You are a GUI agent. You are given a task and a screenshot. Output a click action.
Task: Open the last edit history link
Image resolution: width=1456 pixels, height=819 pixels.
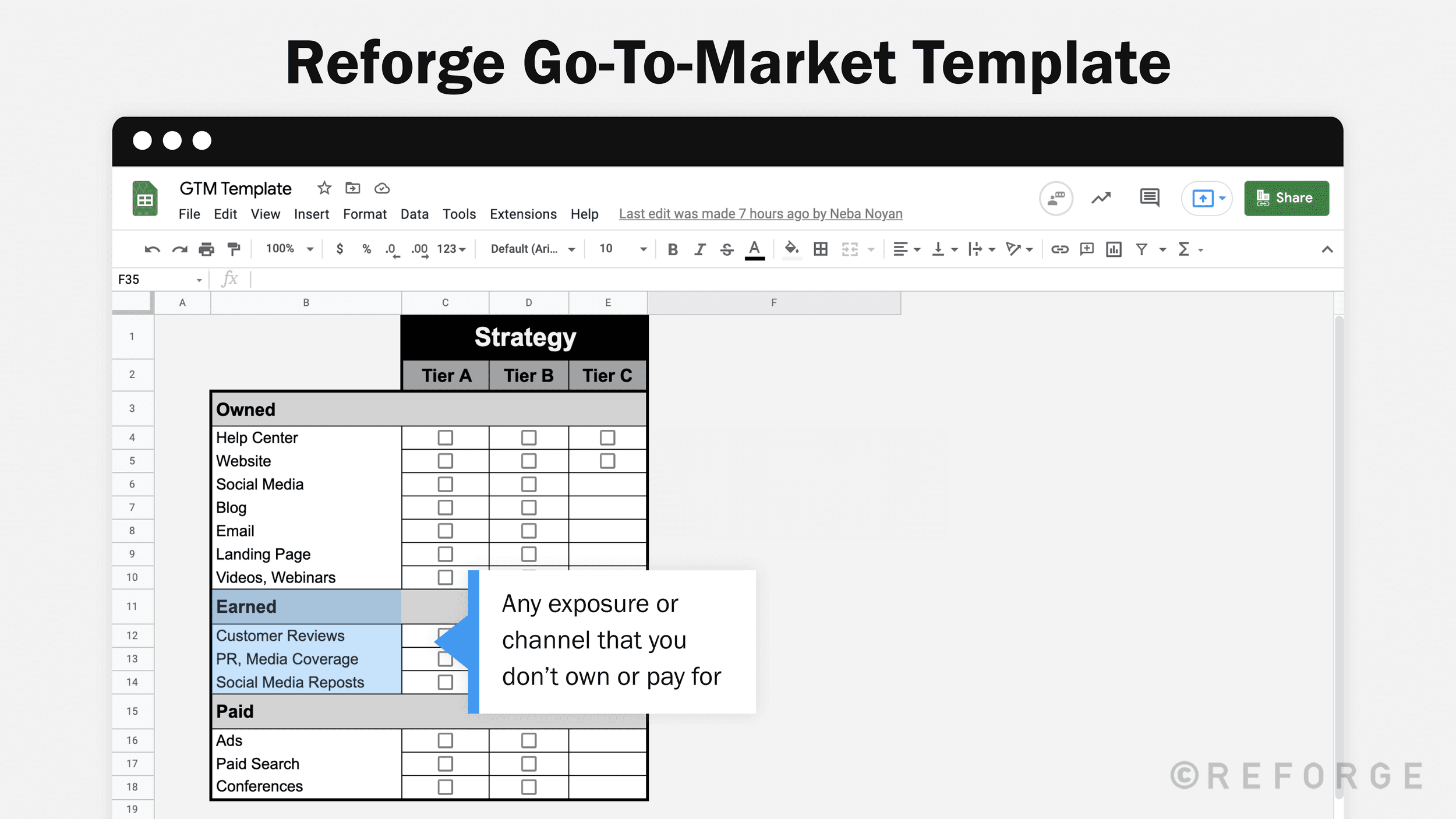(760, 214)
